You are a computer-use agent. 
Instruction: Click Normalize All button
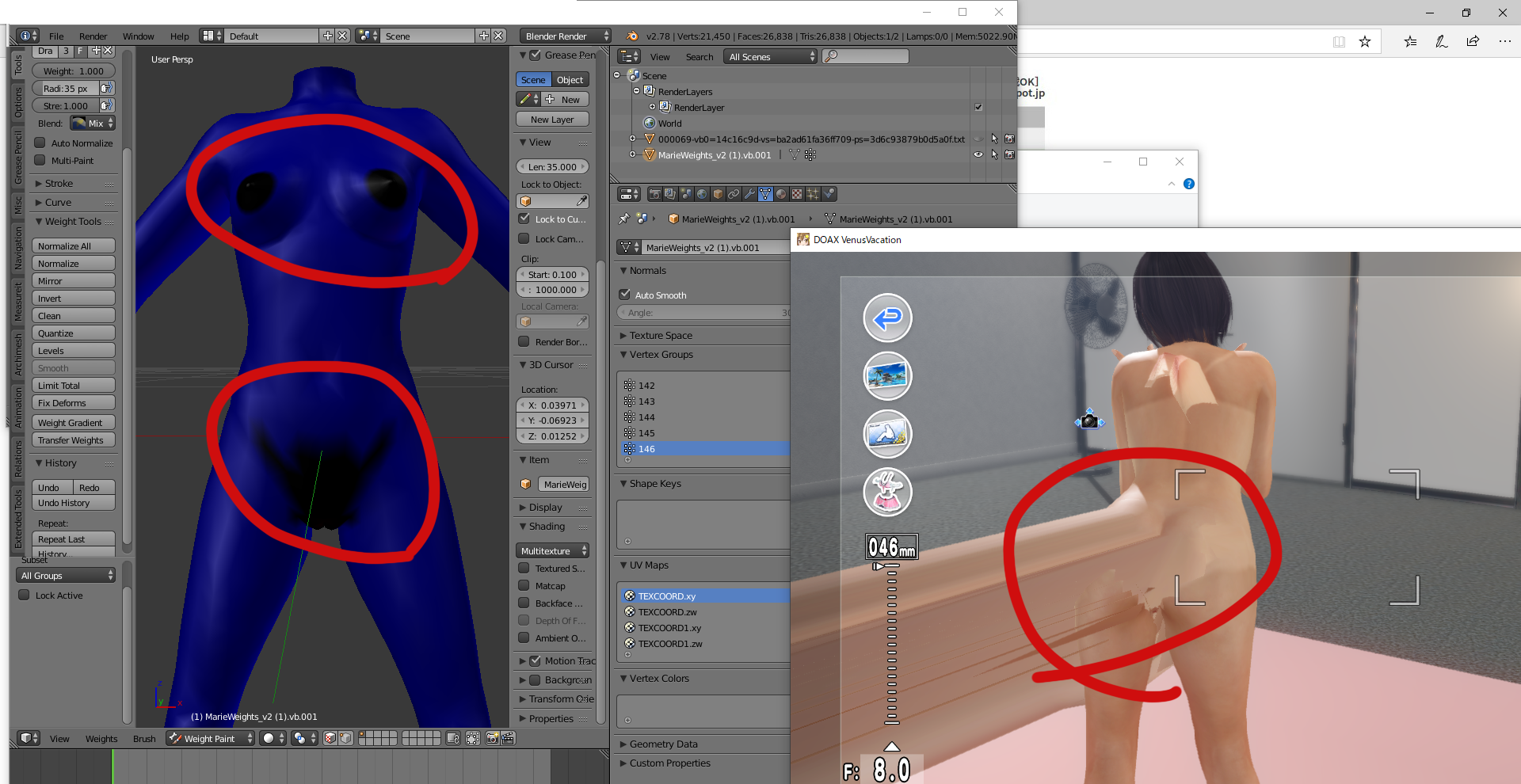(74, 245)
